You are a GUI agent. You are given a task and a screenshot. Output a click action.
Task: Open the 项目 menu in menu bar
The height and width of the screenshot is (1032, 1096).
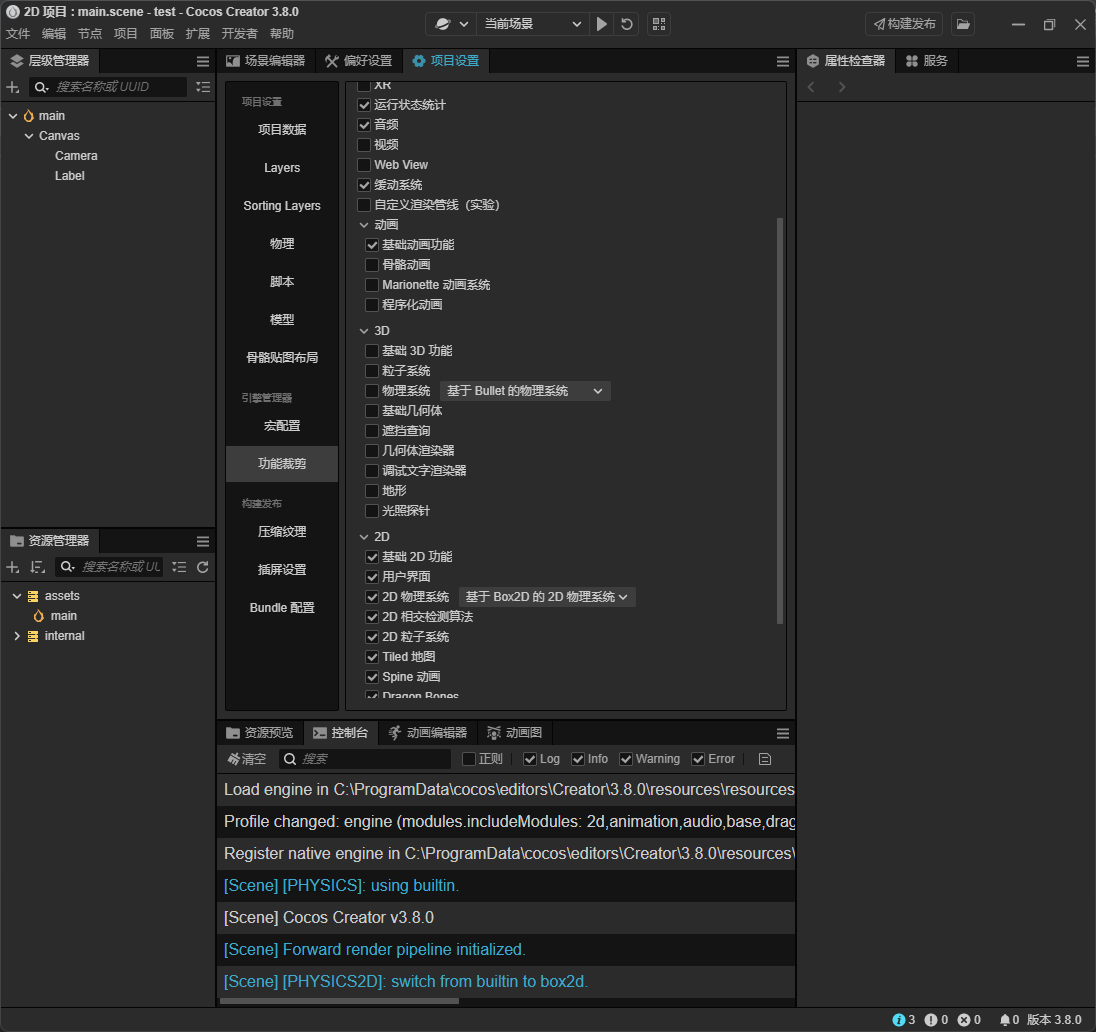click(126, 33)
